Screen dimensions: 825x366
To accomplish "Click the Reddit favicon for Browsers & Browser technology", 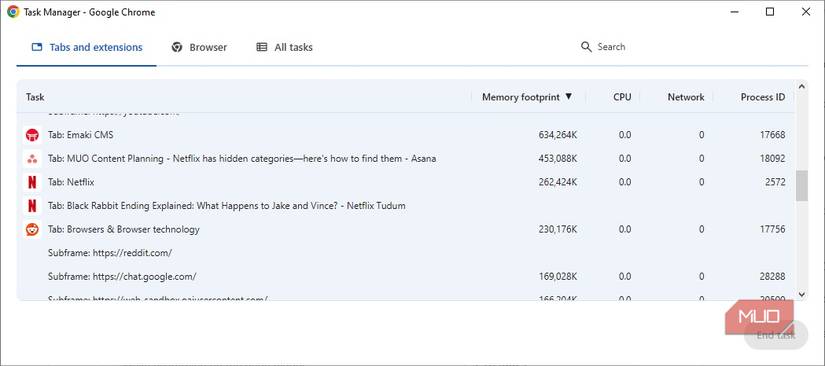I will pos(32,230).
